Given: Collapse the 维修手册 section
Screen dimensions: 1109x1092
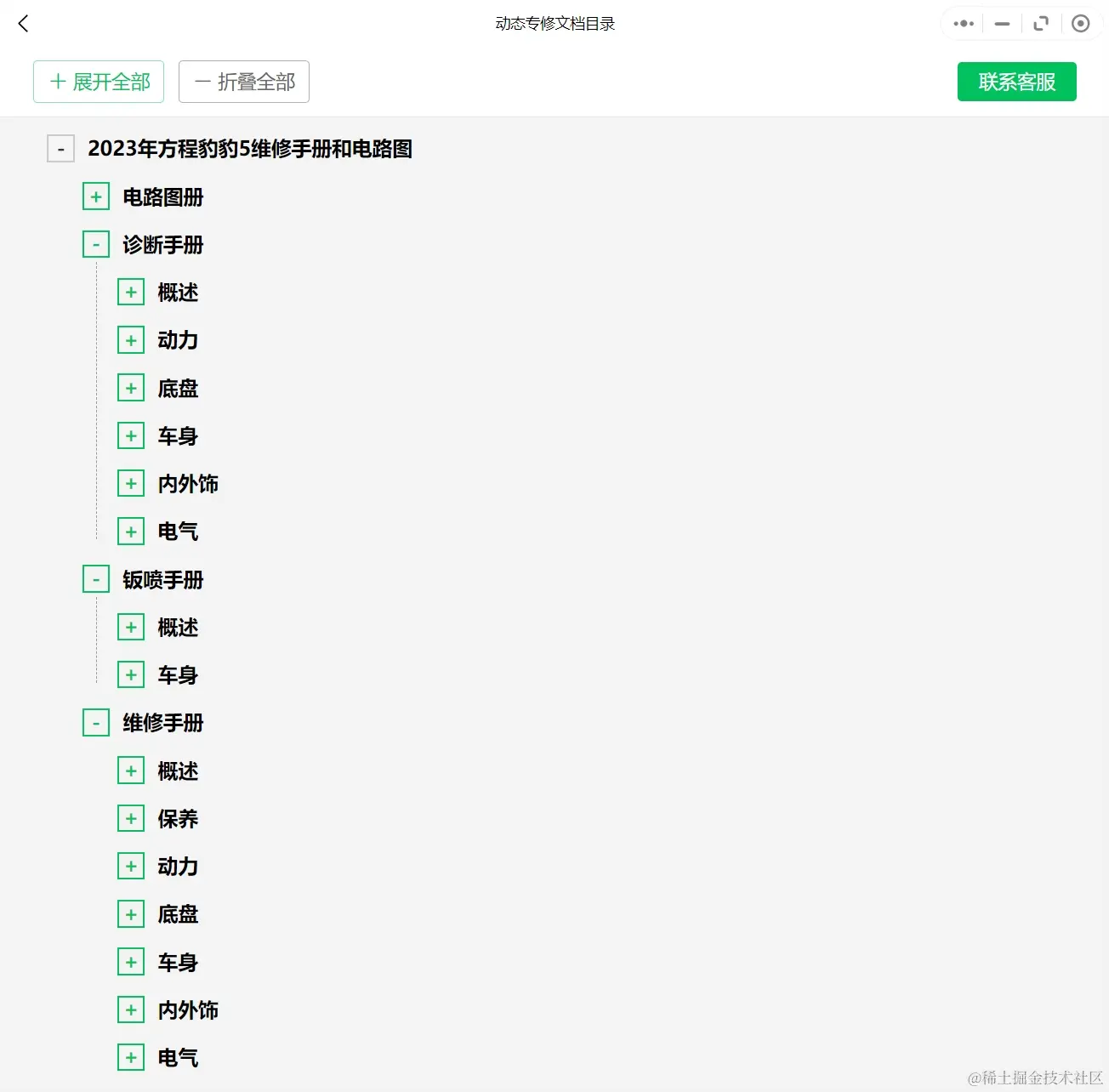Looking at the screenshot, I should click(x=96, y=722).
